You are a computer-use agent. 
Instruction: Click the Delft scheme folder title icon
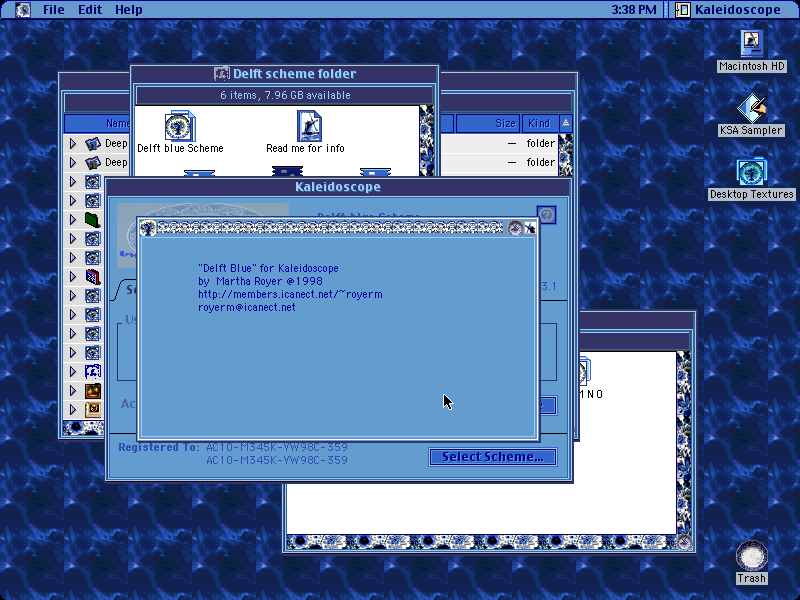coord(221,74)
